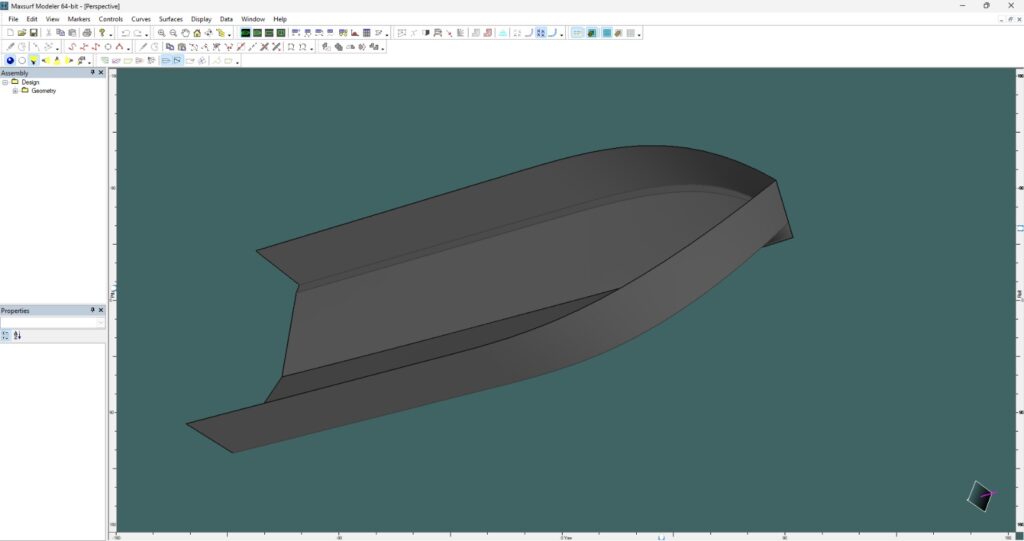Open the Curves menu
Viewport: 1024px width, 541px height.
[x=141, y=19]
